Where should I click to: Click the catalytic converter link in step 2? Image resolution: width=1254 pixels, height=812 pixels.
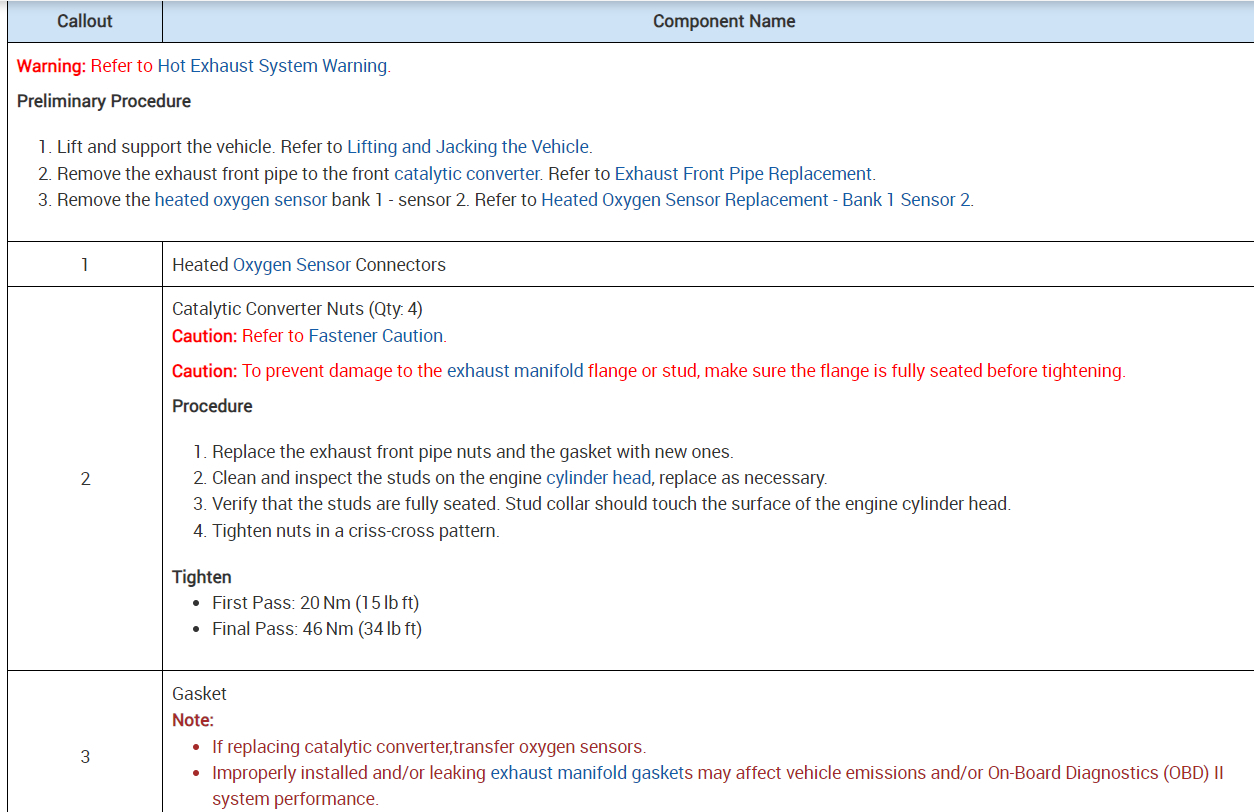tap(467, 173)
